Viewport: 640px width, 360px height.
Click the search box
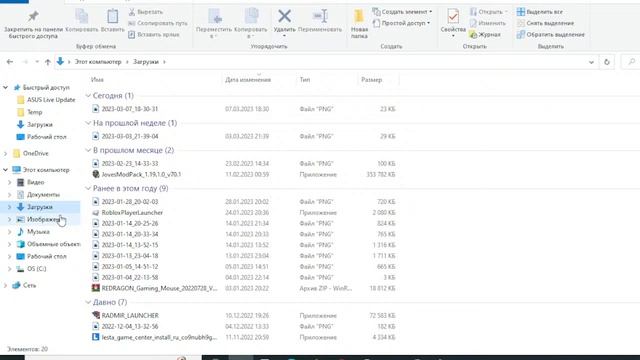630,62
